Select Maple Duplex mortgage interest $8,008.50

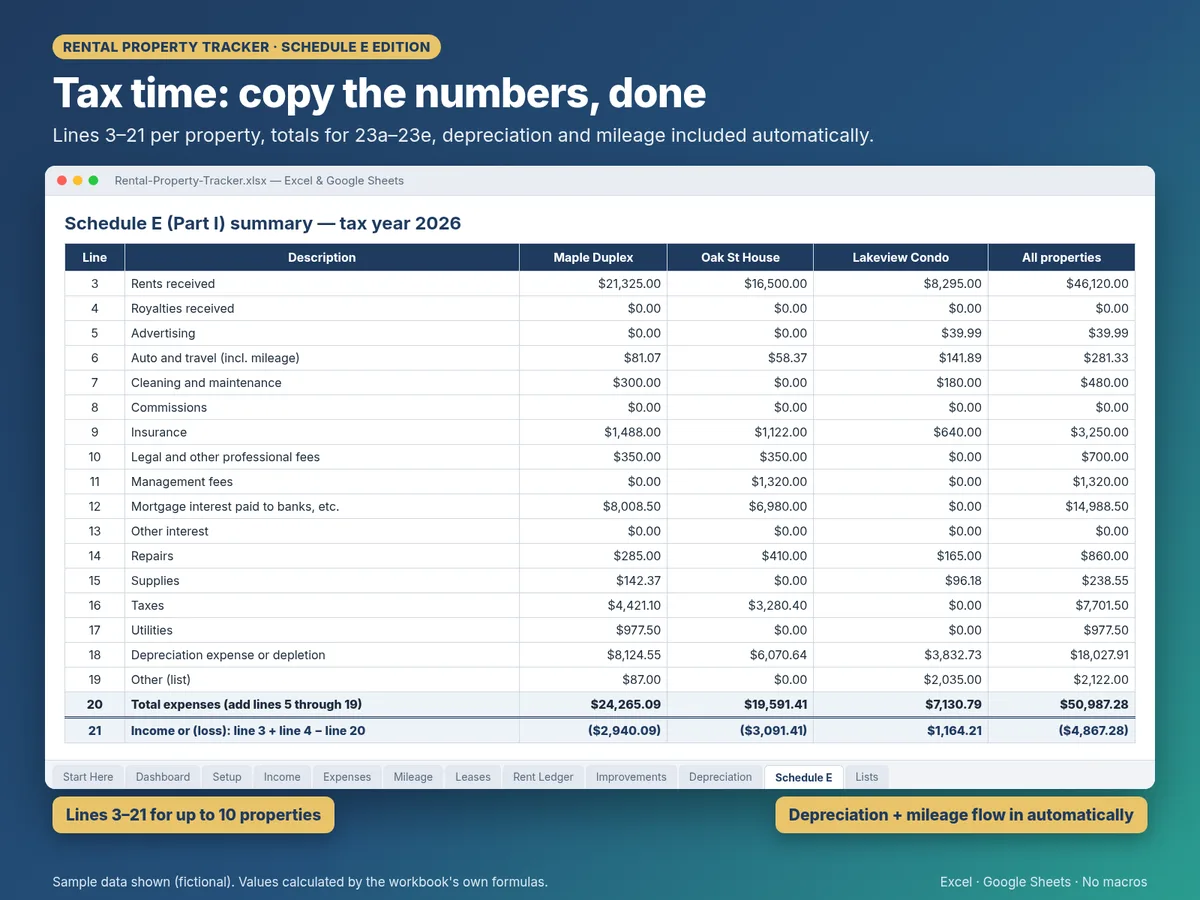(593, 507)
